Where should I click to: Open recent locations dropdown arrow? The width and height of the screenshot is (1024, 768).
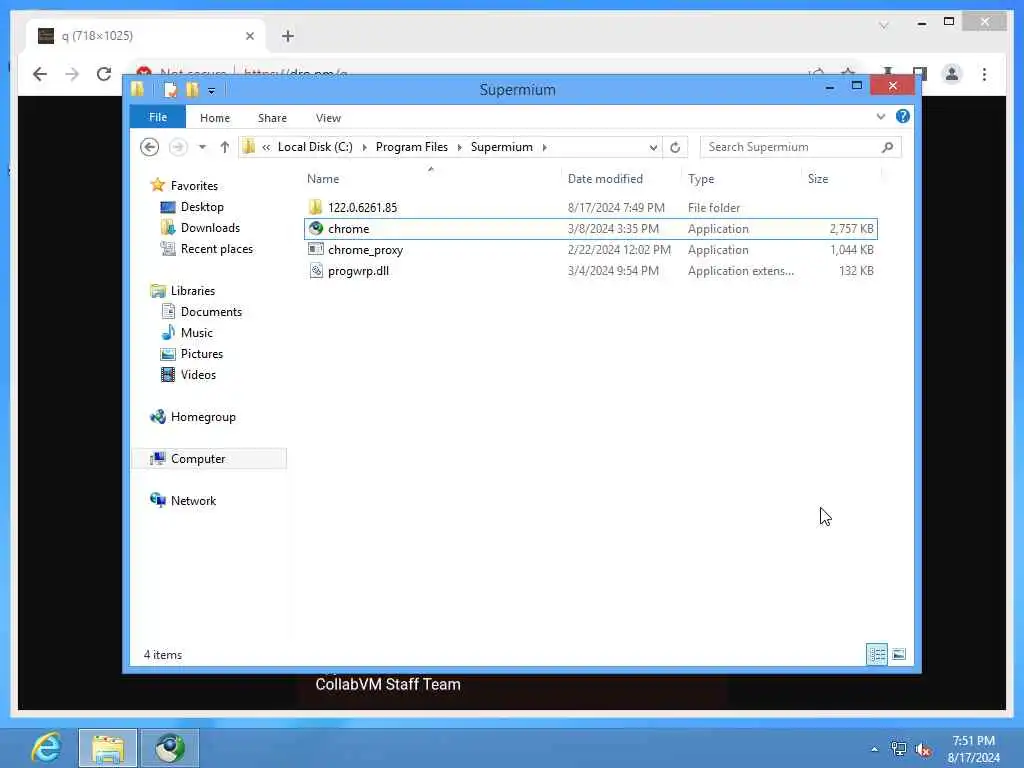[202, 147]
